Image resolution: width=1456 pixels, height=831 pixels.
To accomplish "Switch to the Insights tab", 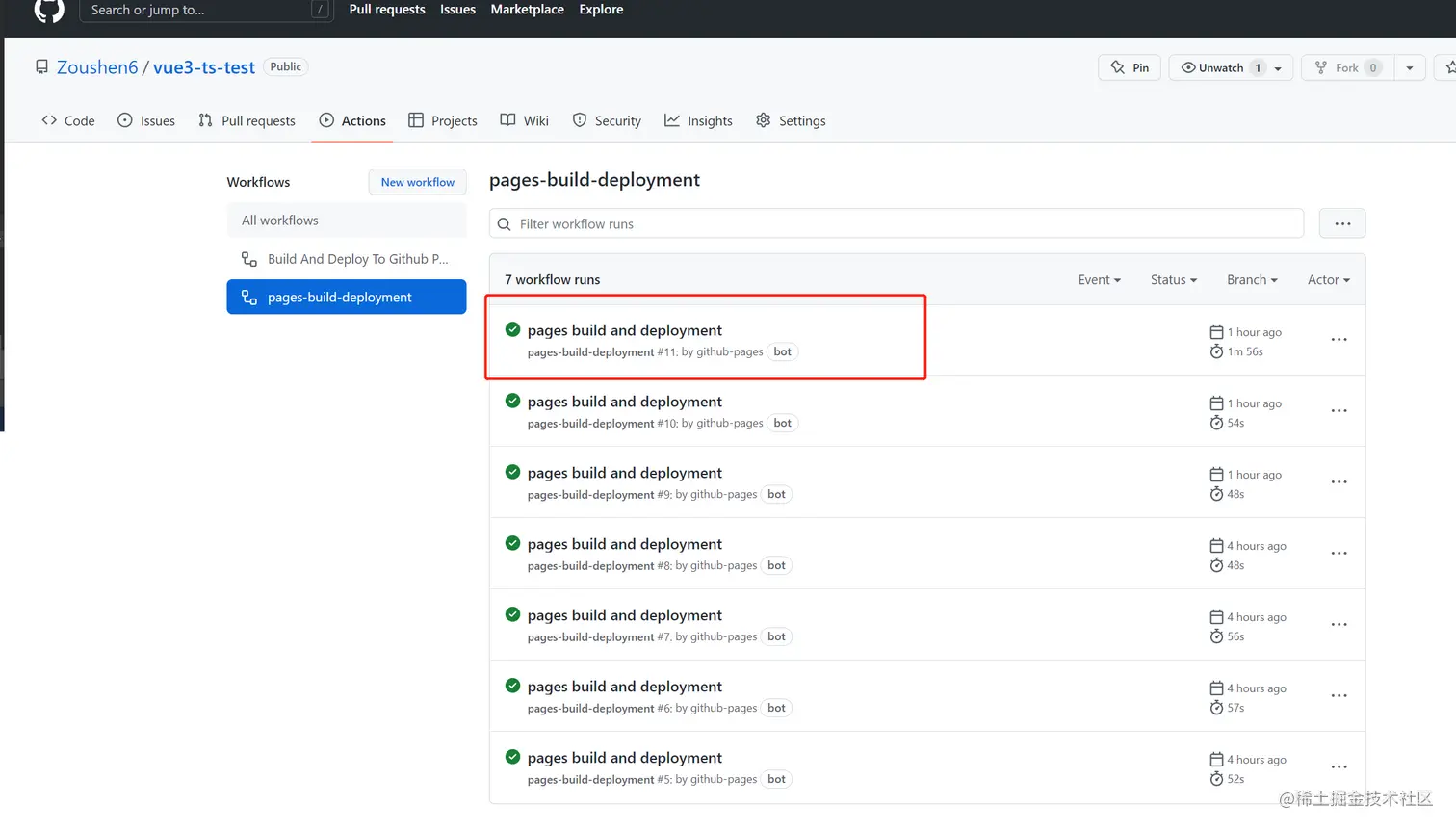I will 698,120.
